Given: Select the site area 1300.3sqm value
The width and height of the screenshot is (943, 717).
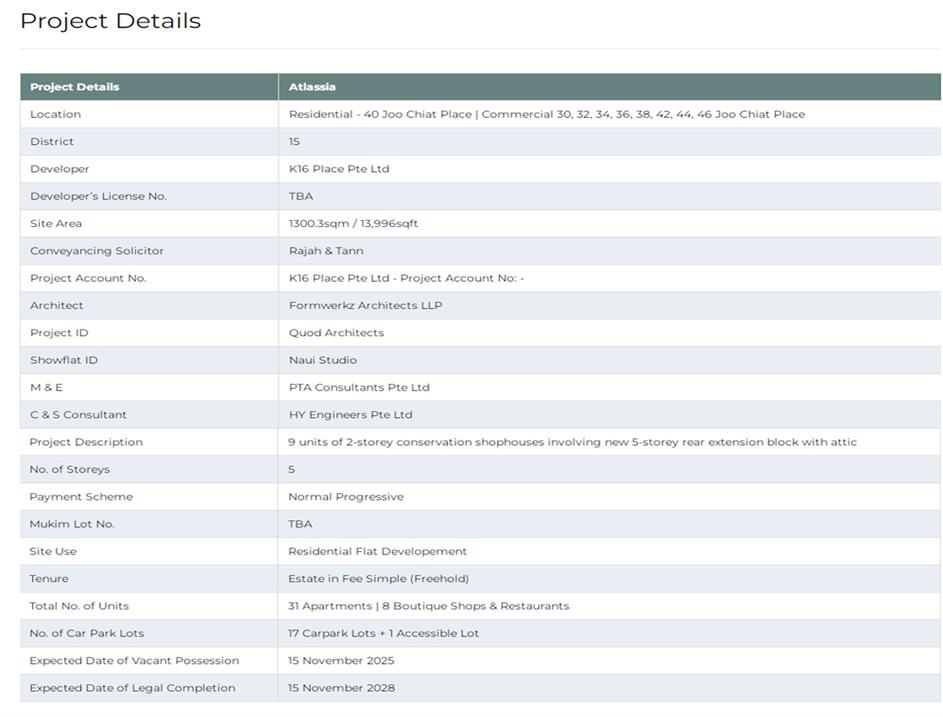Looking at the screenshot, I should click(x=353, y=224).
